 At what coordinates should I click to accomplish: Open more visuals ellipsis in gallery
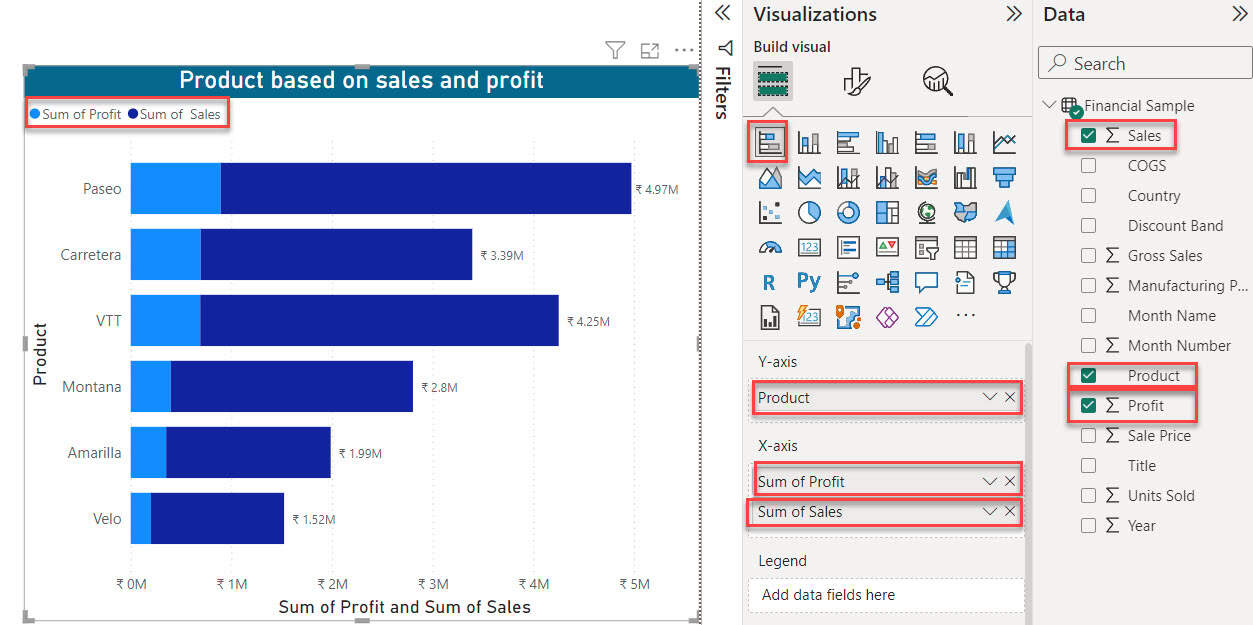(965, 316)
